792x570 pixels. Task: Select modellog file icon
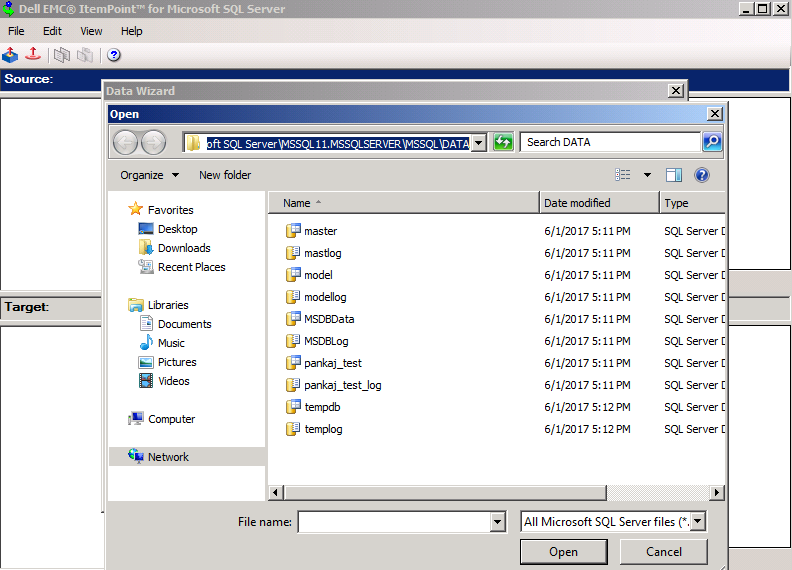pos(293,297)
